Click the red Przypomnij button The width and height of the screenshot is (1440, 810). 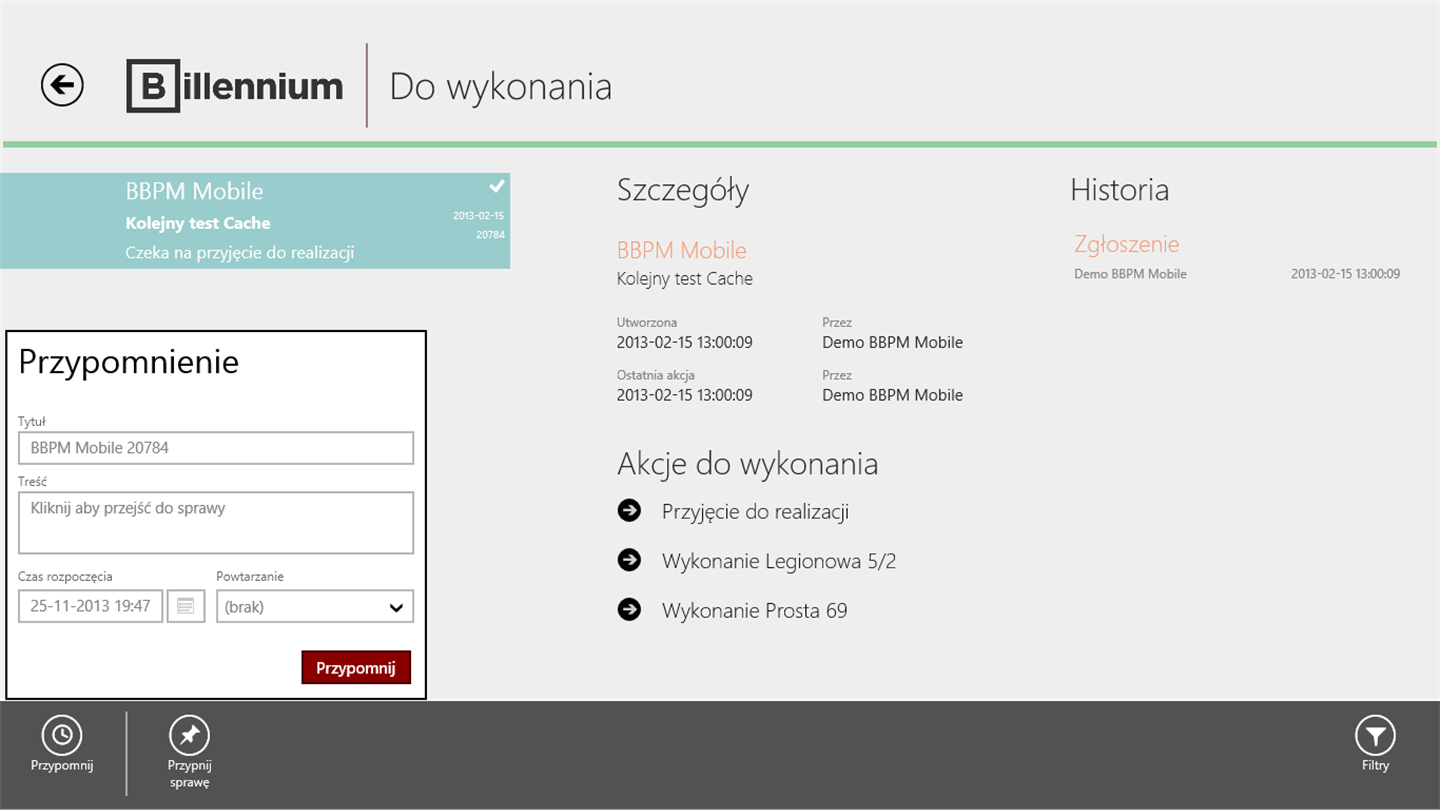coord(356,668)
